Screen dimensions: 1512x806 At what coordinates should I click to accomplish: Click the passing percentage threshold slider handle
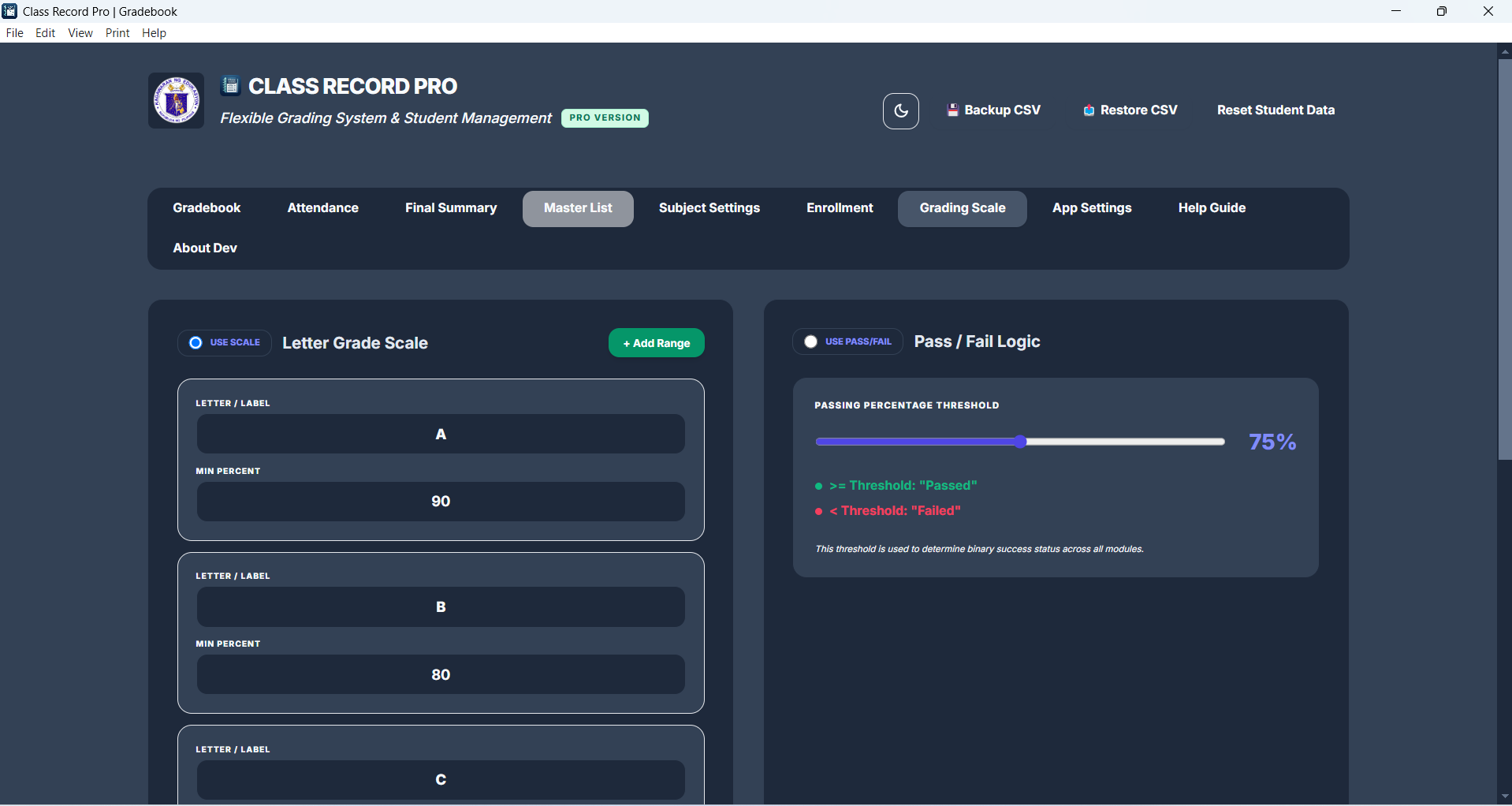point(1021,442)
